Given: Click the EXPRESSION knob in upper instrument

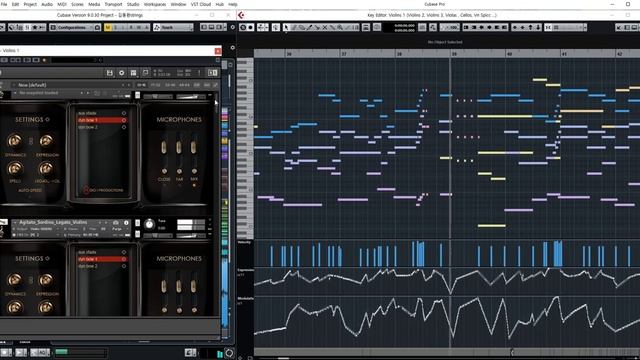Looking at the screenshot, I should pyautogui.click(x=46, y=141).
